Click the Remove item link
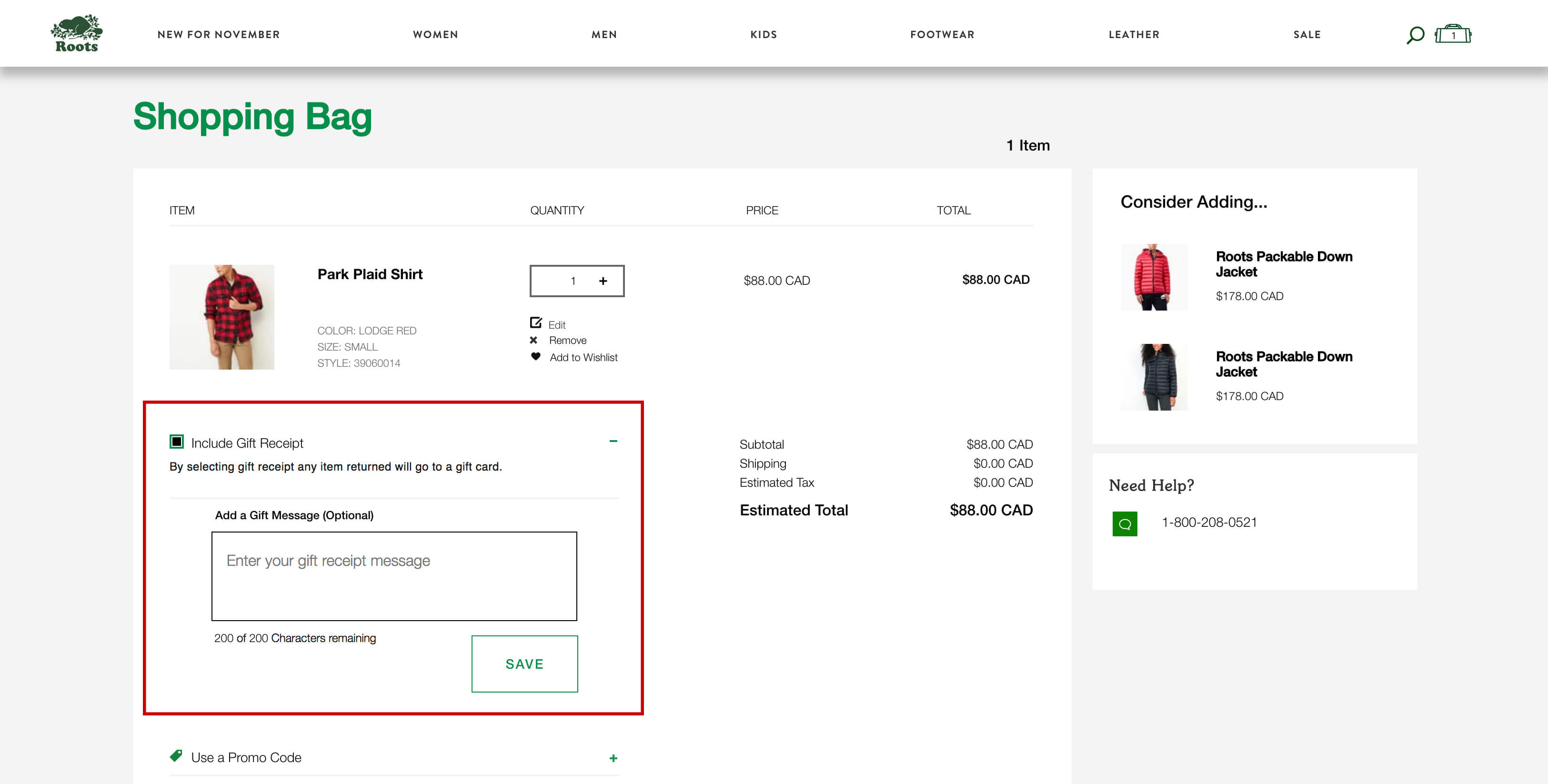 (x=568, y=341)
